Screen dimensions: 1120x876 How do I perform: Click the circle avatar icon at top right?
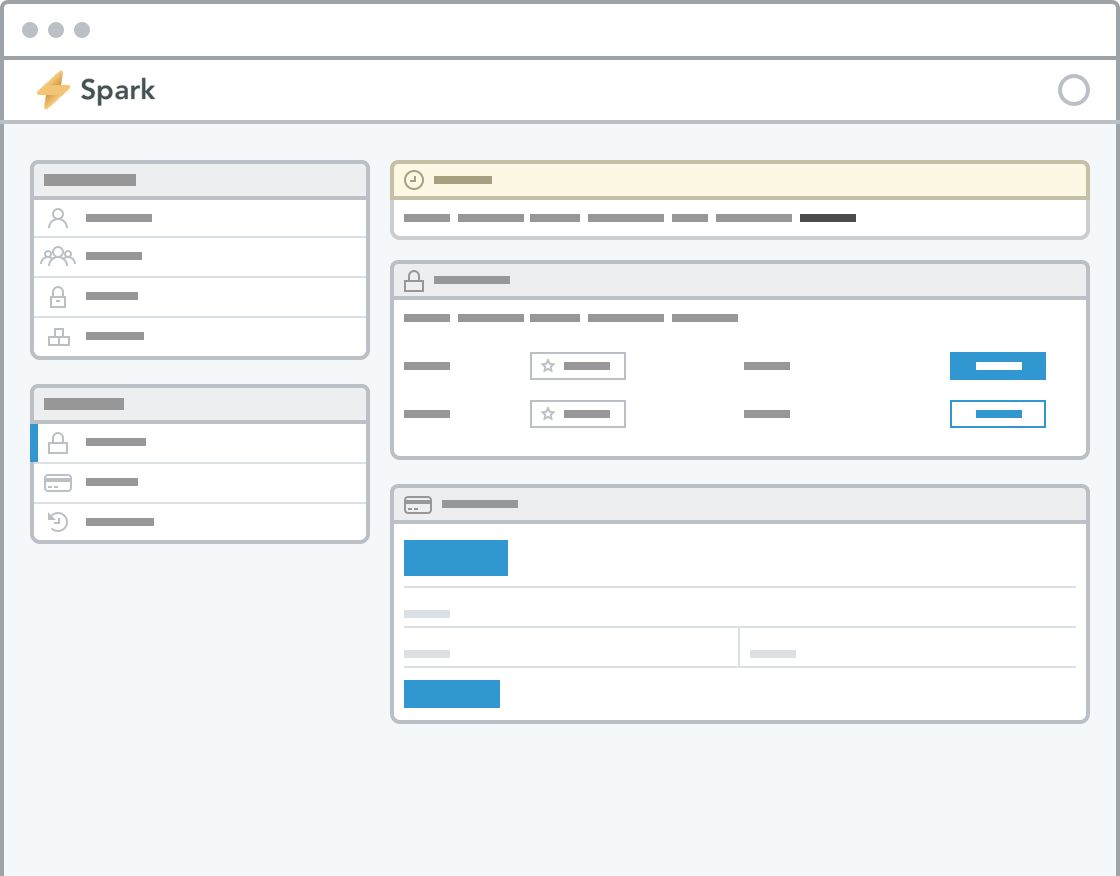[1074, 90]
